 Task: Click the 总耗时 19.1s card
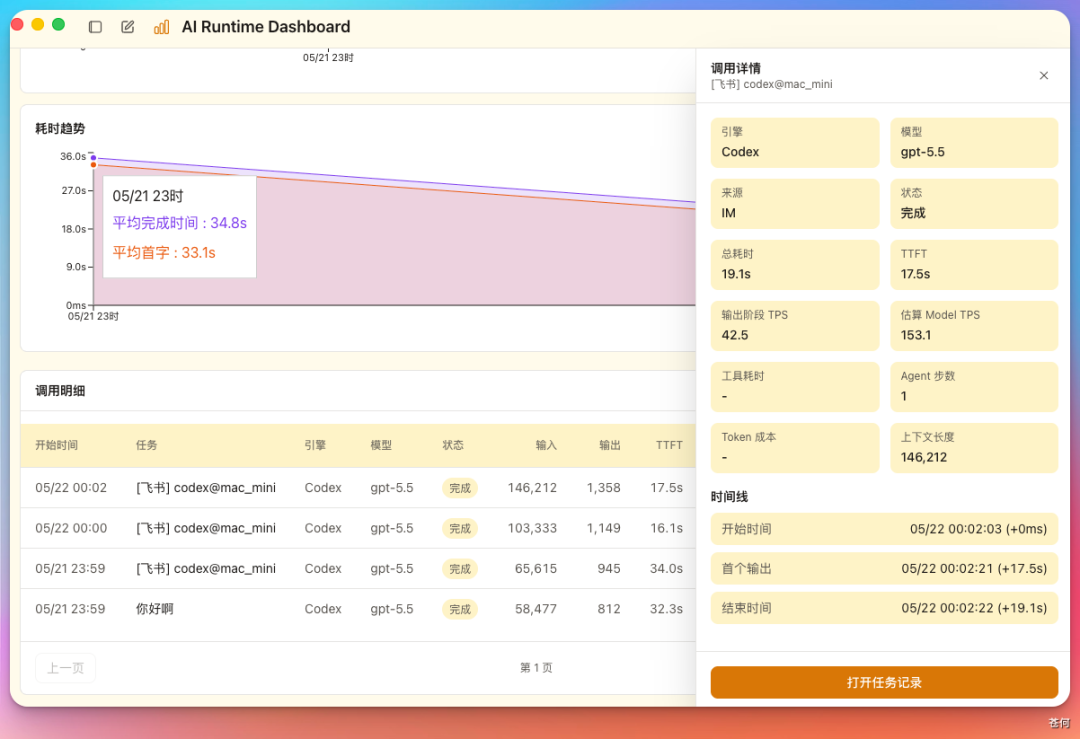[x=795, y=264]
